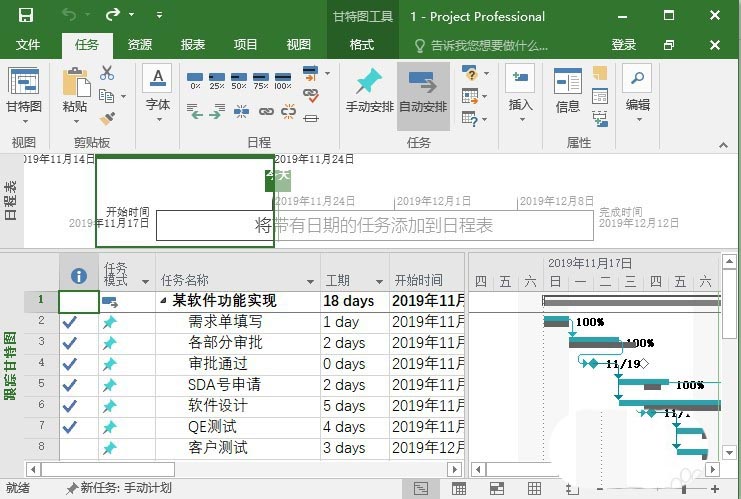The height and width of the screenshot is (499, 741).
Task: Mark task 0% complete
Action: 195,80
